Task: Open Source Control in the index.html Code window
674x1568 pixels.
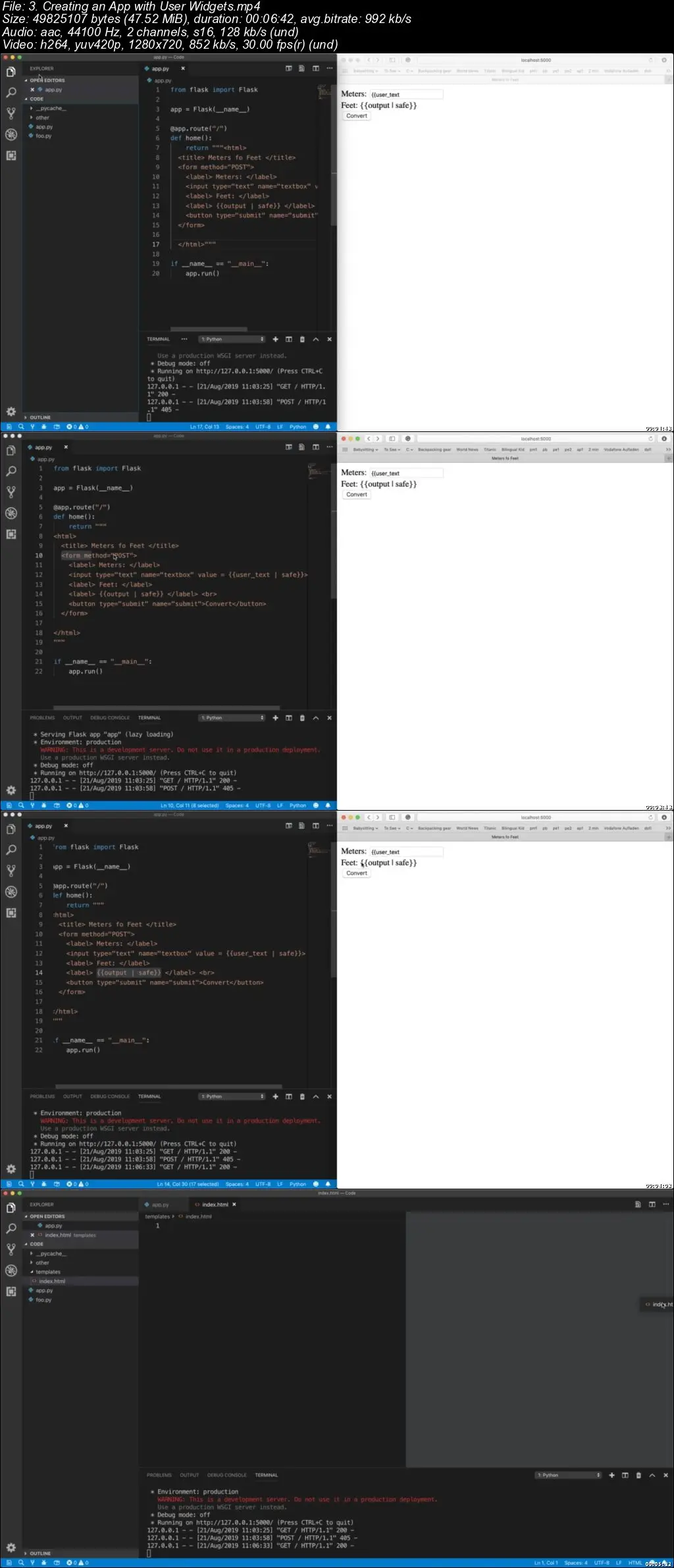Action: (11, 1249)
